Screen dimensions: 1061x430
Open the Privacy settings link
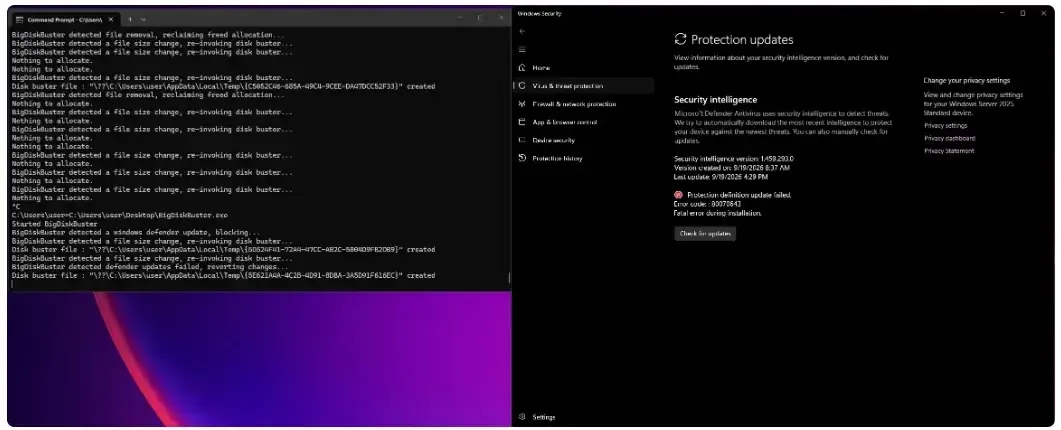click(x=945, y=126)
